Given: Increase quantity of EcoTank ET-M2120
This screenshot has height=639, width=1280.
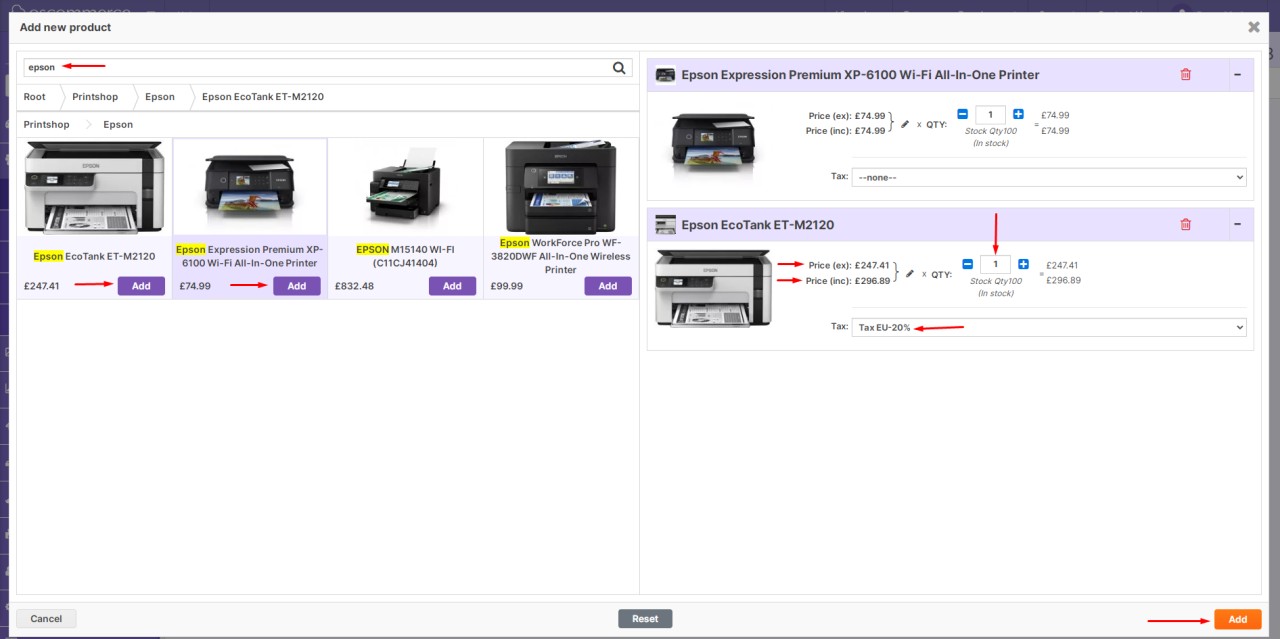Looking at the screenshot, I should [x=1023, y=264].
